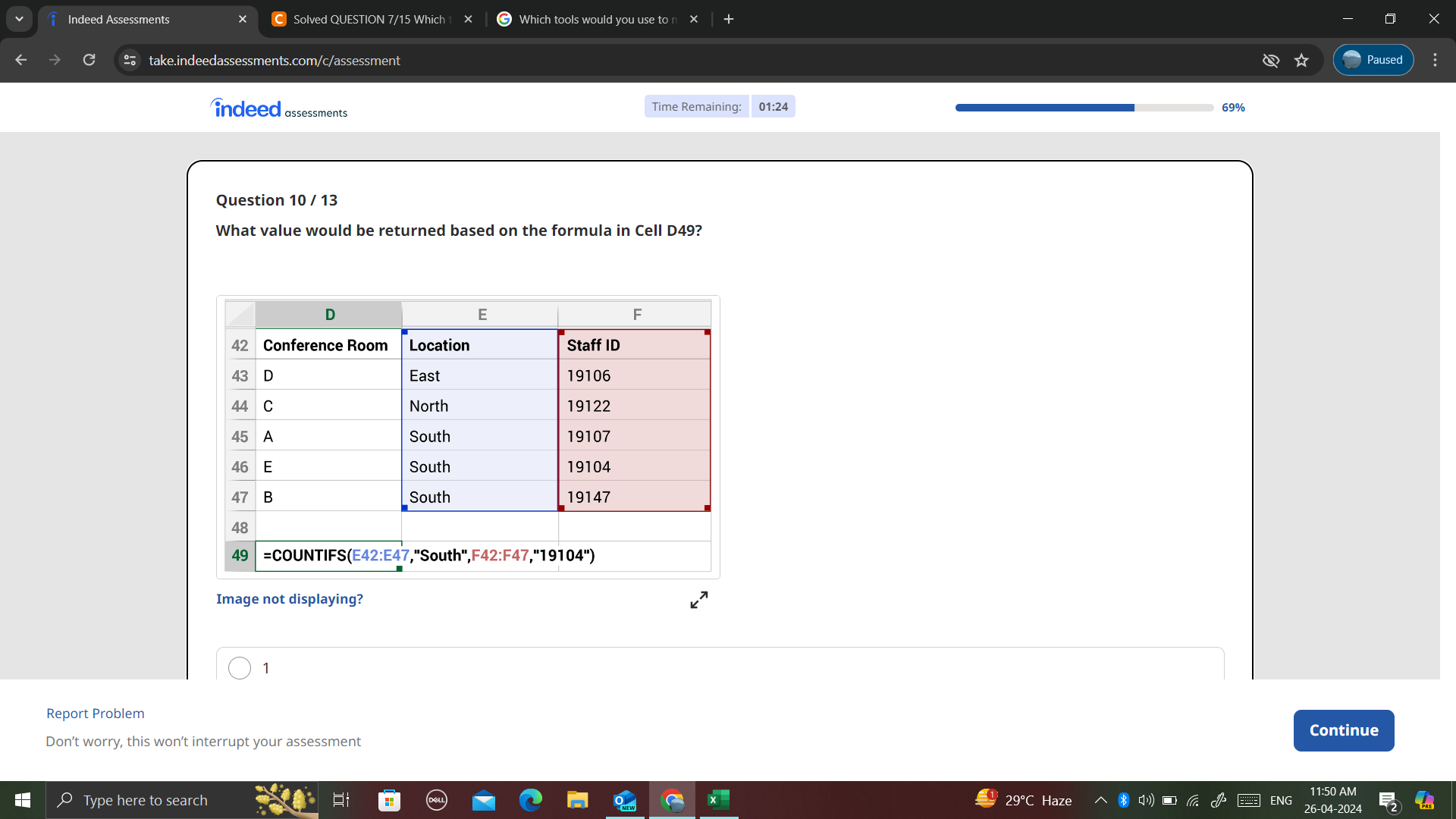Expand the spreadsheet image to fullscreen

pyautogui.click(x=698, y=600)
